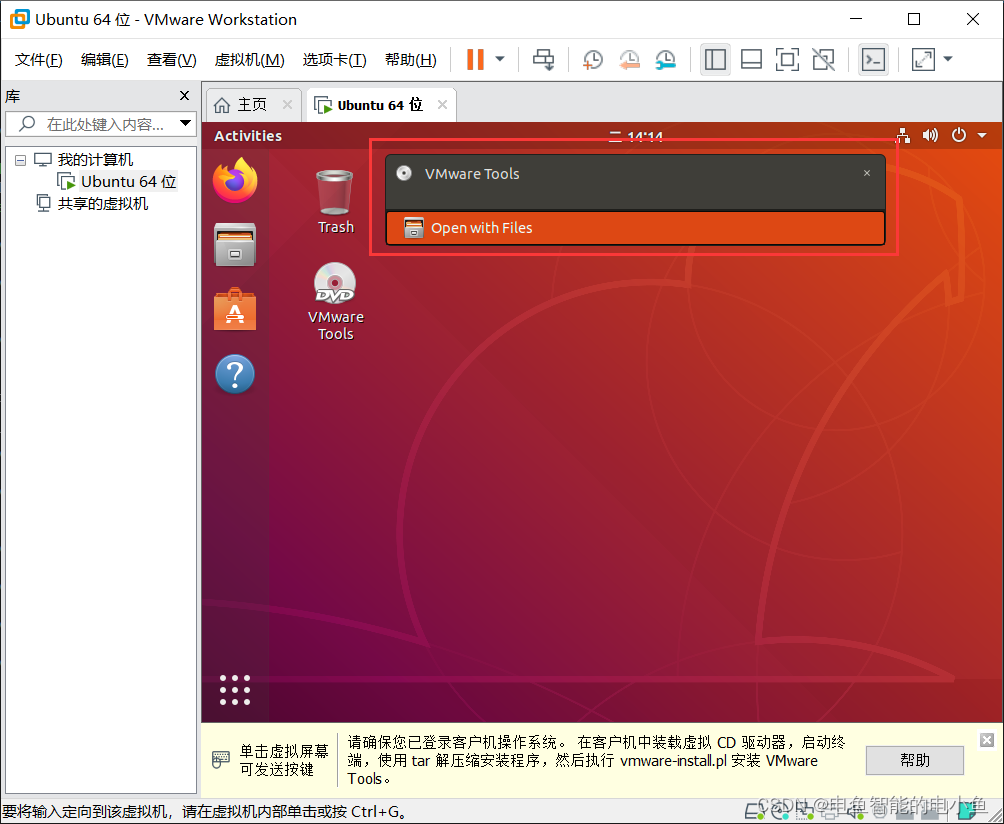
Task: Collapse the 我的计算机 tree node
Action: pos(20,160)
